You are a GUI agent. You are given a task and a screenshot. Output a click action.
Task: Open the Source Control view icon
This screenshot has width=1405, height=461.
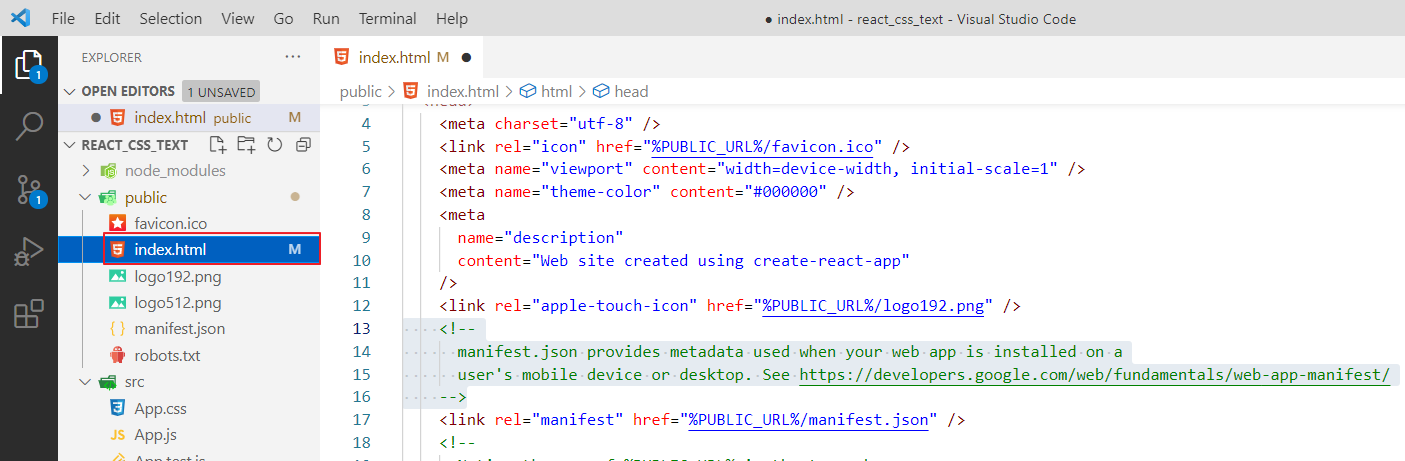click(28, 189)
